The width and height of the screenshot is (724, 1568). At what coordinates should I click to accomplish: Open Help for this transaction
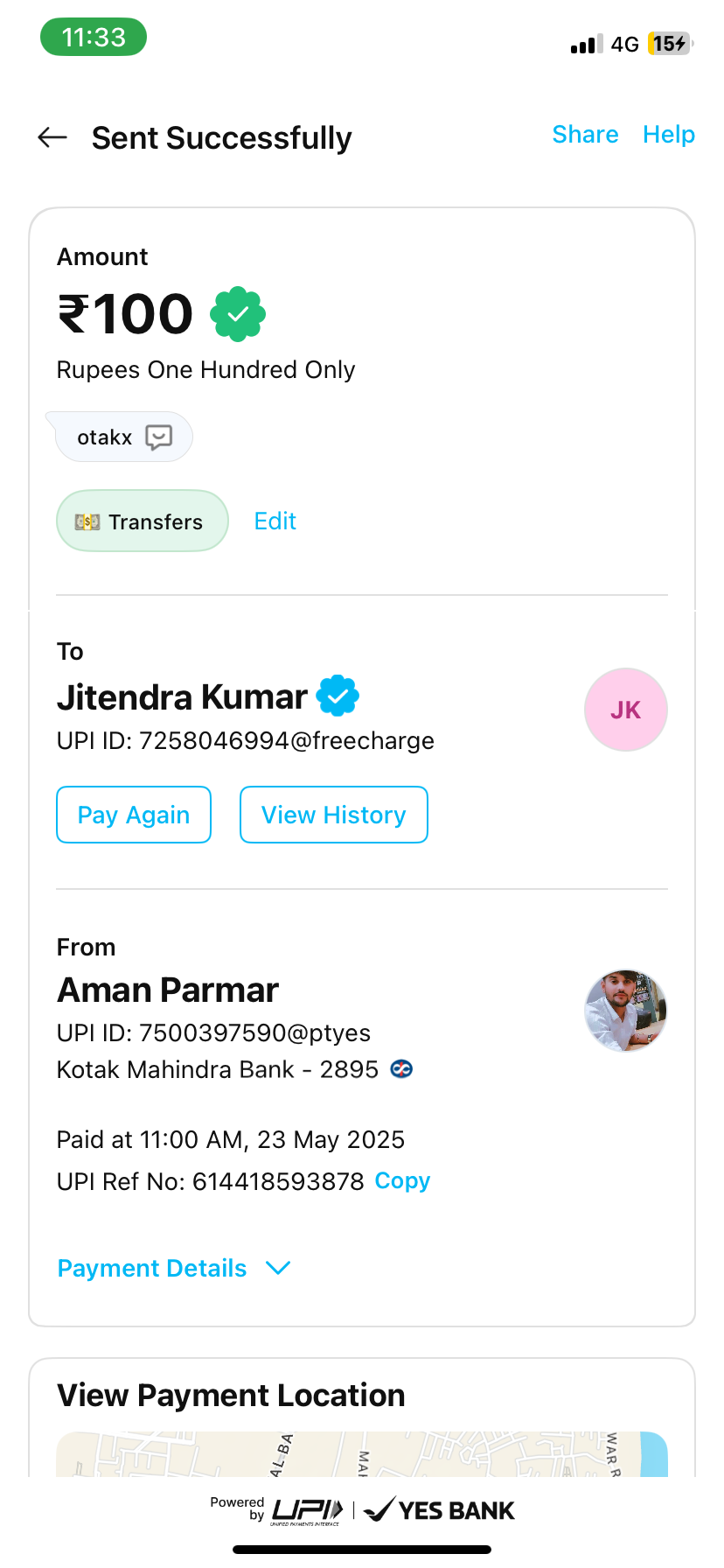tap(668, 135)
